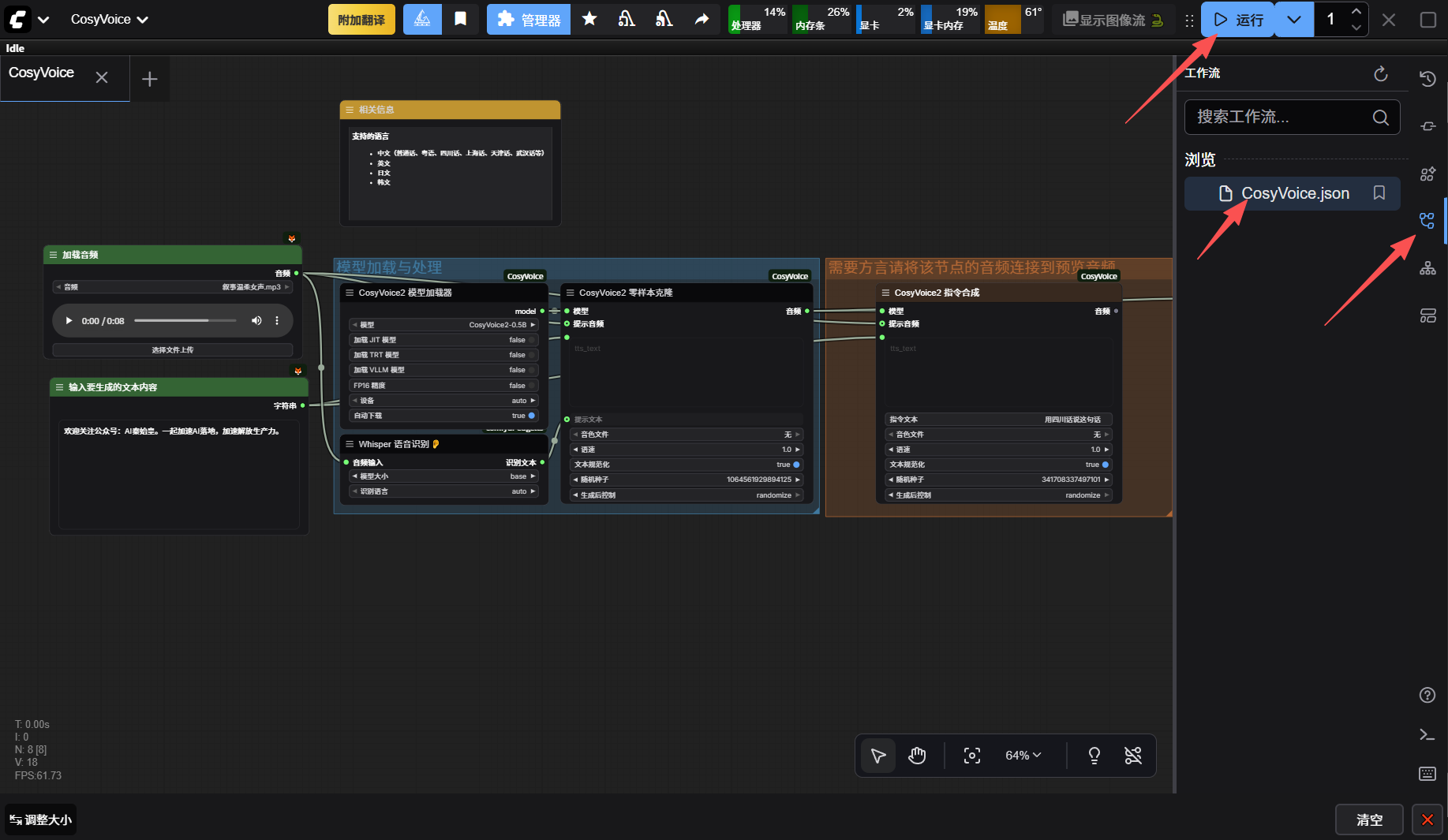This screenshot has width=1448, height=840.
Task: Click the Manager button
Action: pos(529,20)
